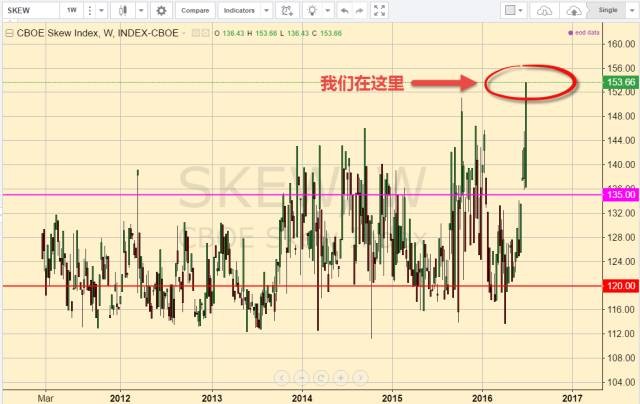Click the cloud save chart icon

tap(573, 11)
